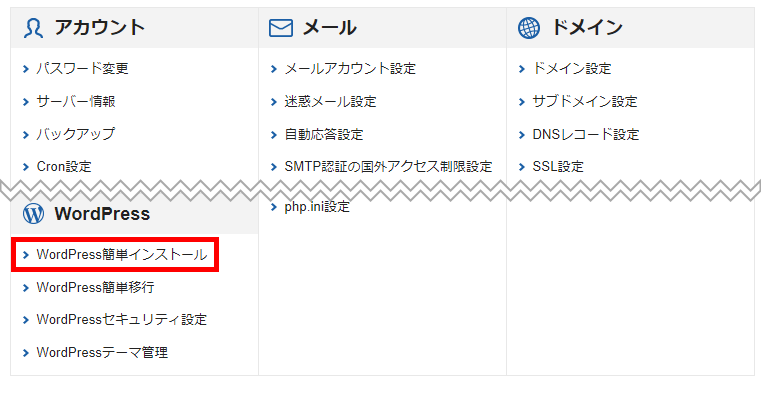This screenshot has width=761, height=393.
Task: Open WordPress簡単移行 link
Action: point(96,287)
